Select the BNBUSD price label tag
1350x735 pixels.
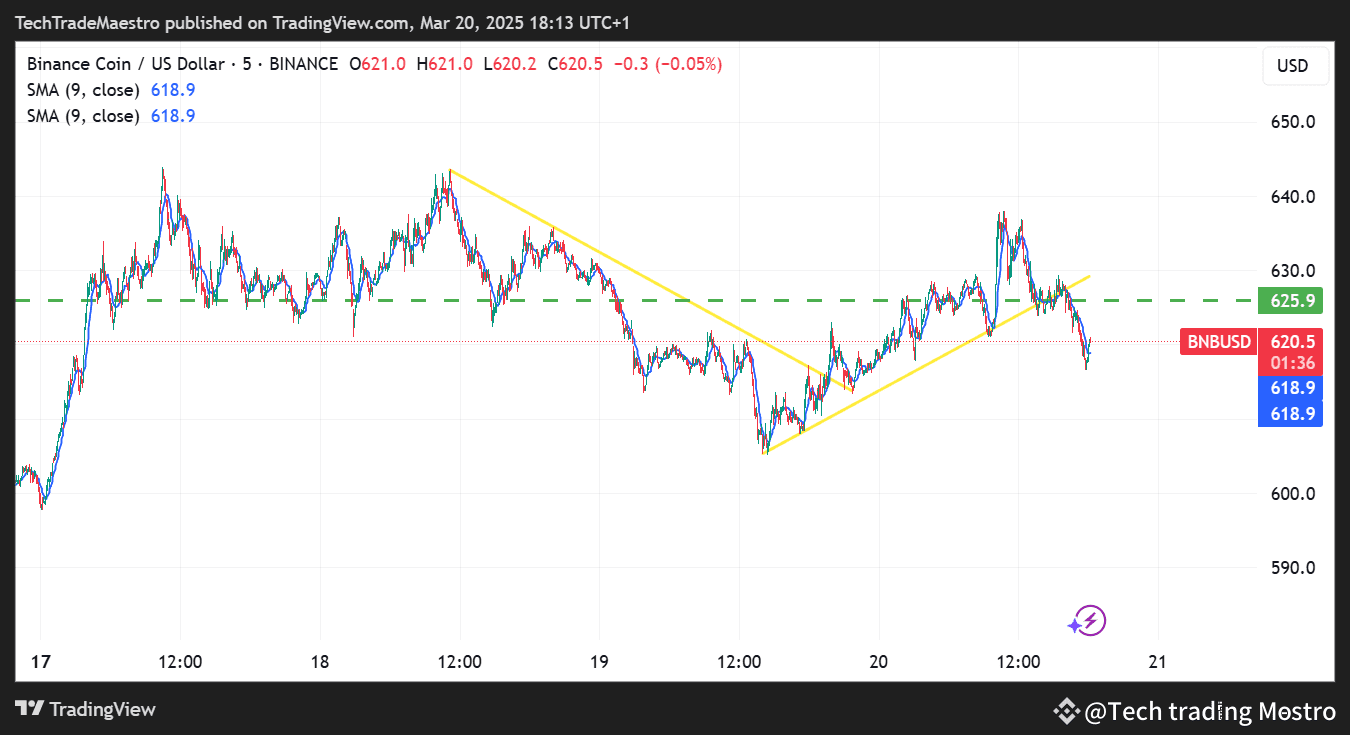pos(1219,342)
